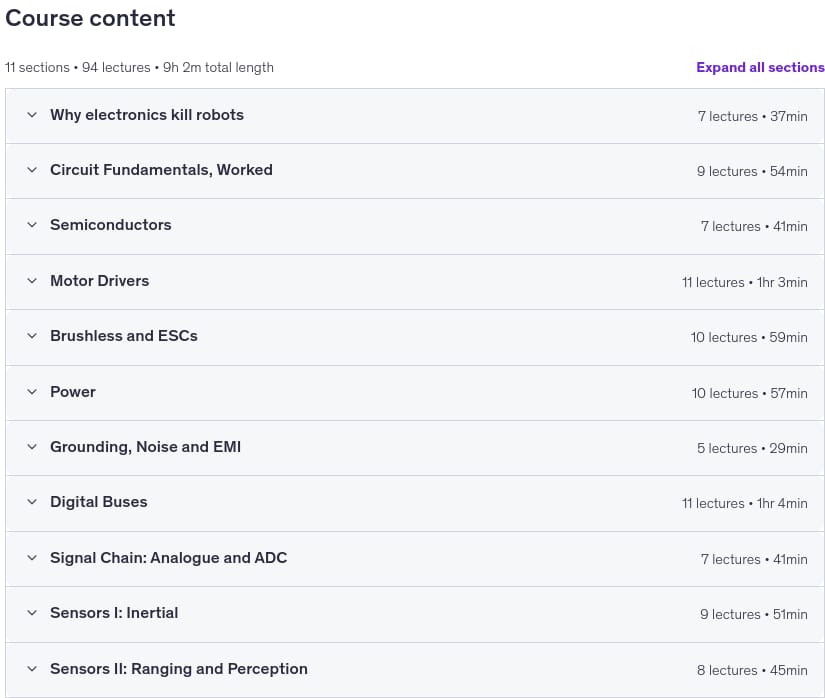Click the Semiconductors section heading
Viewport: 825px width, 698px height.
110,225
